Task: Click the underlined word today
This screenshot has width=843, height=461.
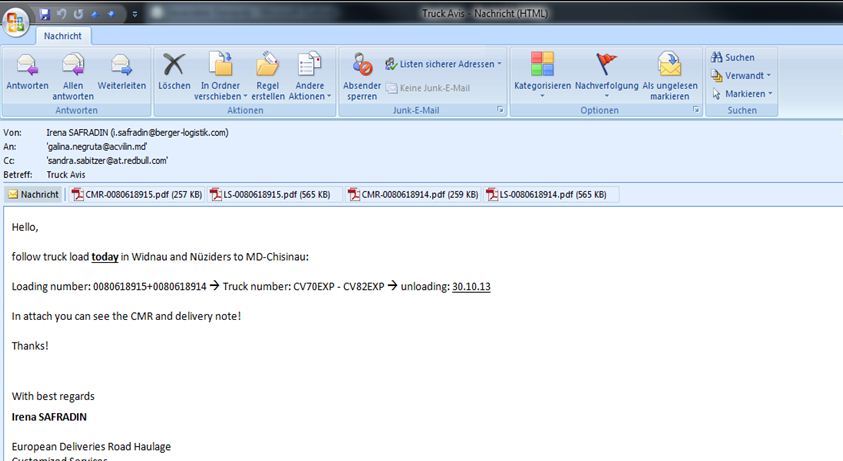Action: coord(105,257)
